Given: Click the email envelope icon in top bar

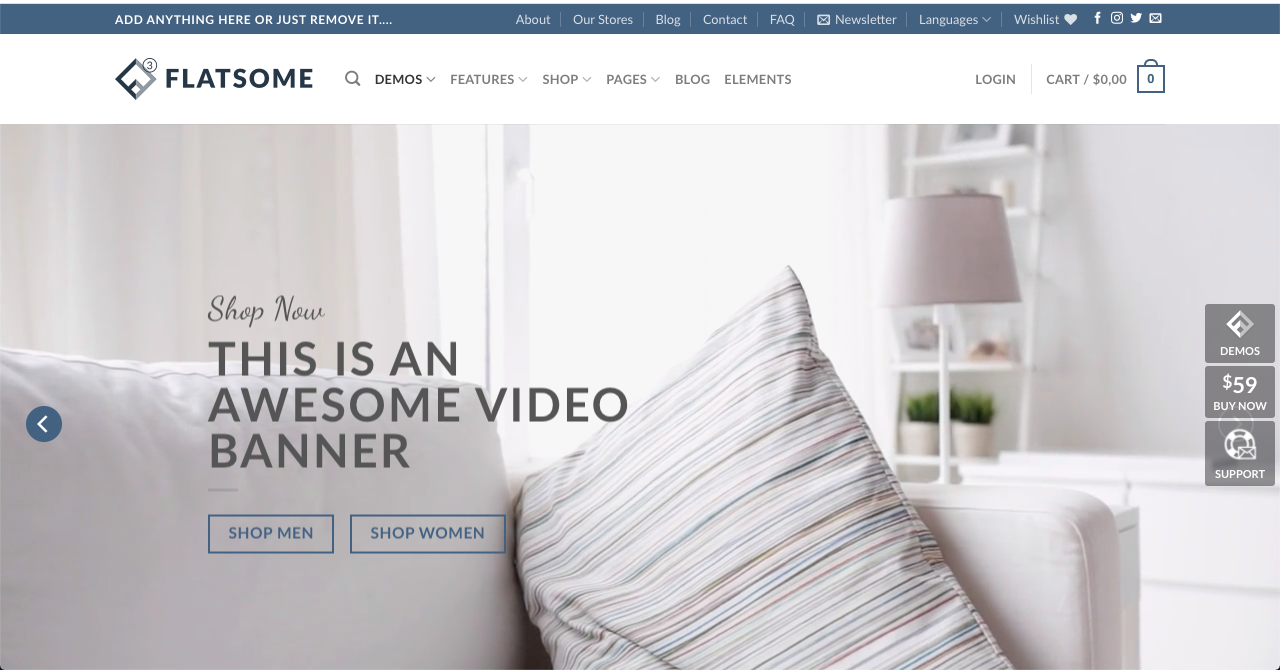Looking at the screenshot, I should point(1156,18).
